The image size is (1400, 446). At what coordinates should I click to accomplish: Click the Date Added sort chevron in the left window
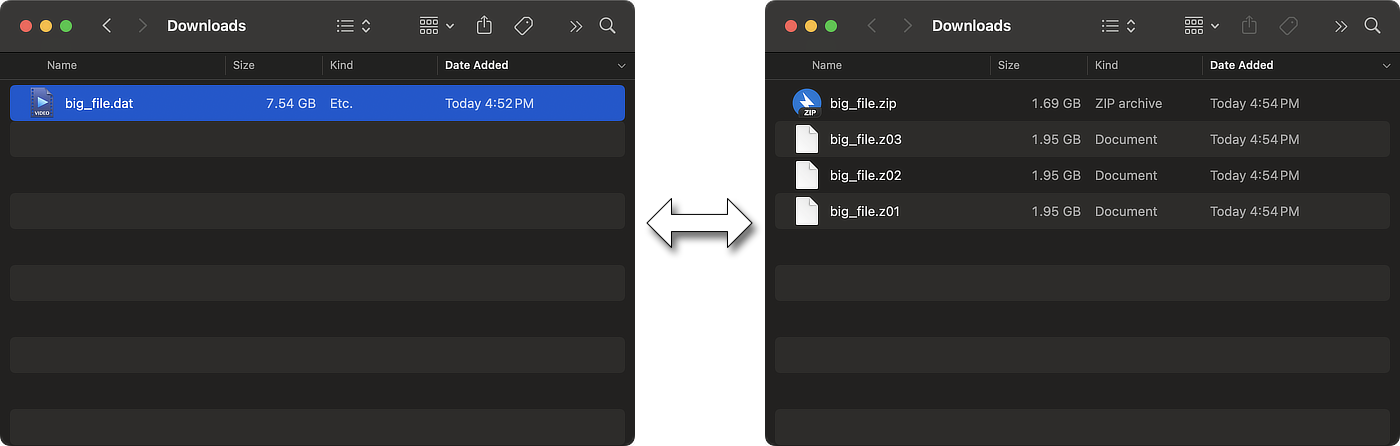click(621, 66)
